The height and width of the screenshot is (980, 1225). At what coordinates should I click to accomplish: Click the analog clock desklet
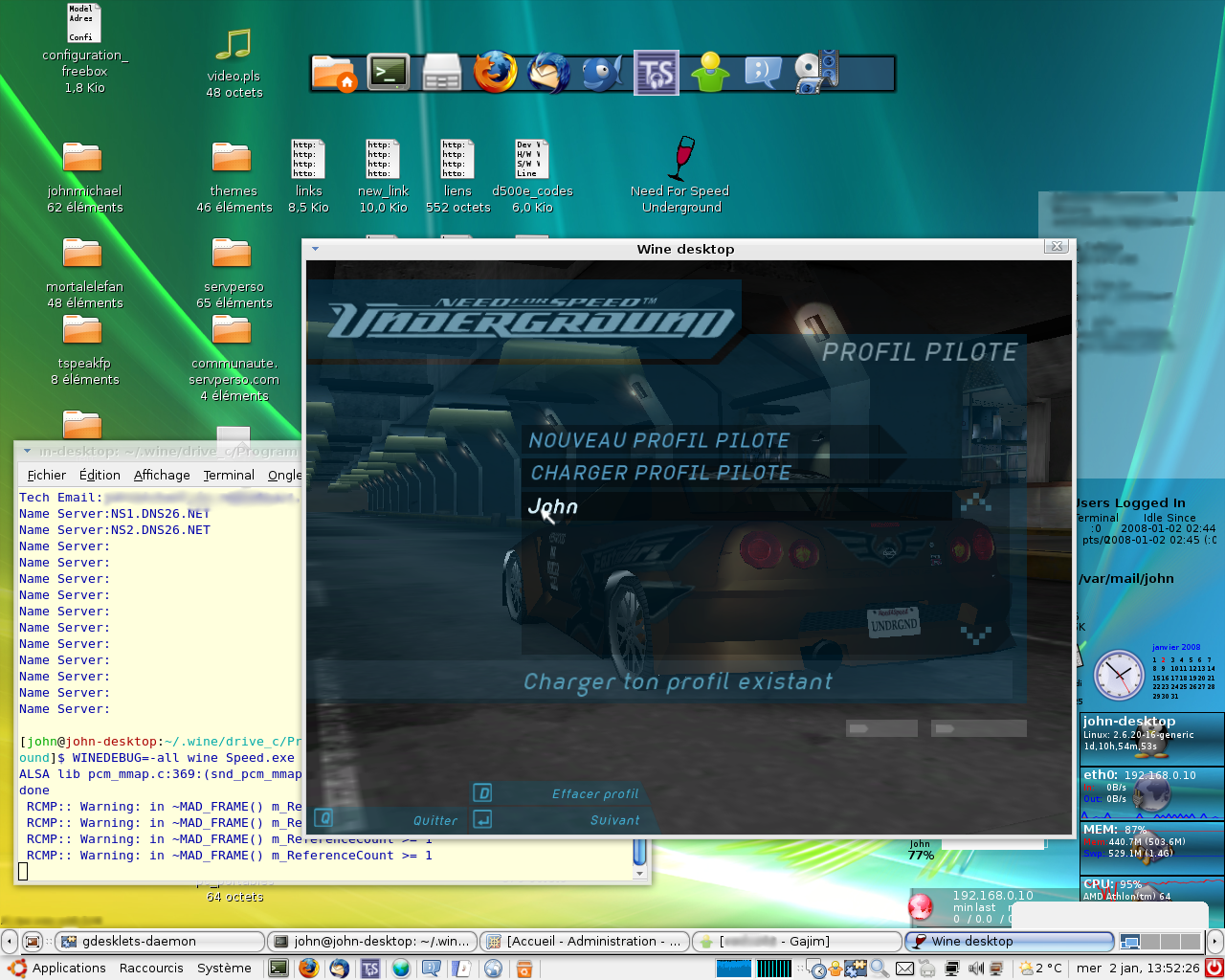(1118, 675)
